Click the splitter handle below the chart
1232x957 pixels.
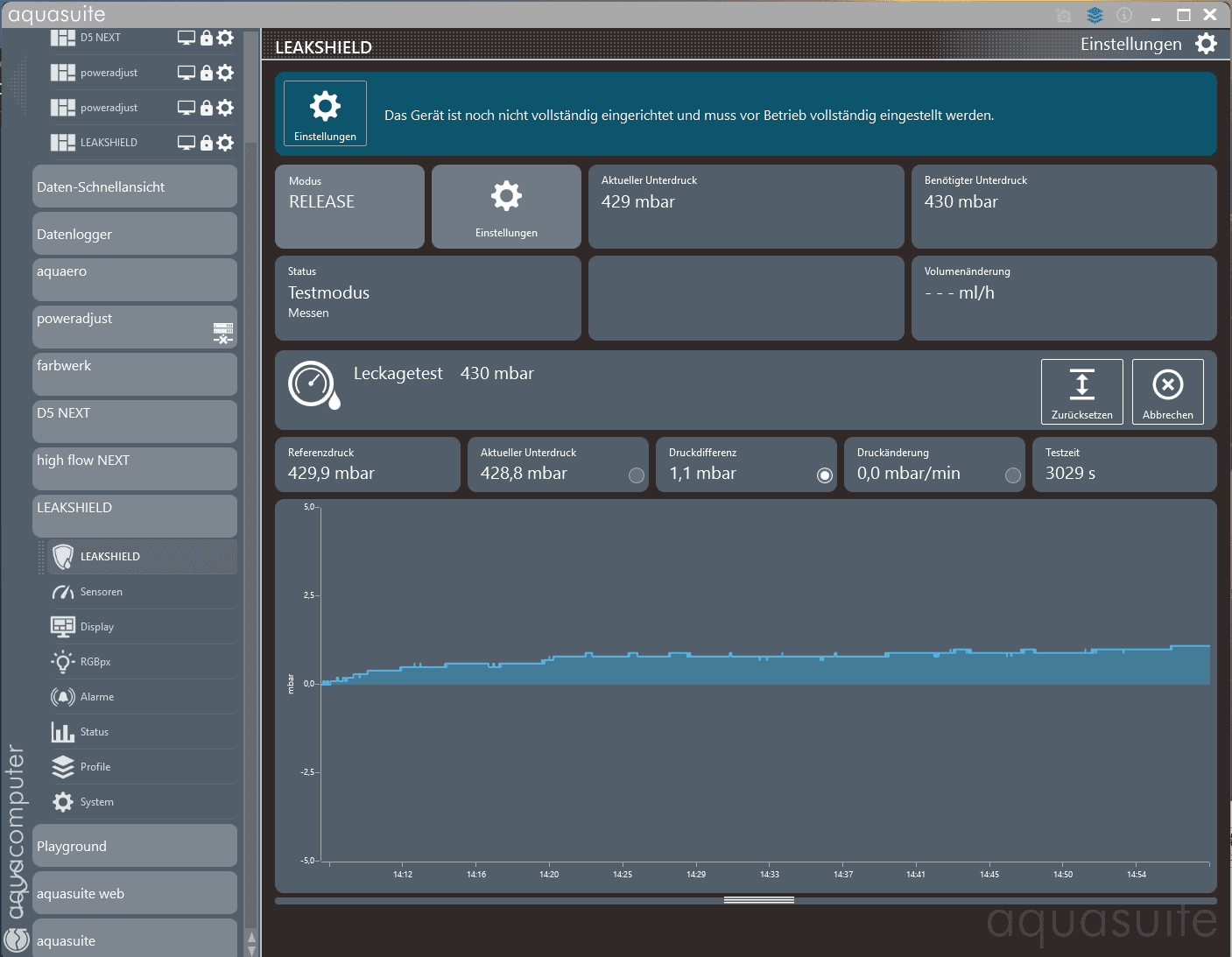click(759, 900)
